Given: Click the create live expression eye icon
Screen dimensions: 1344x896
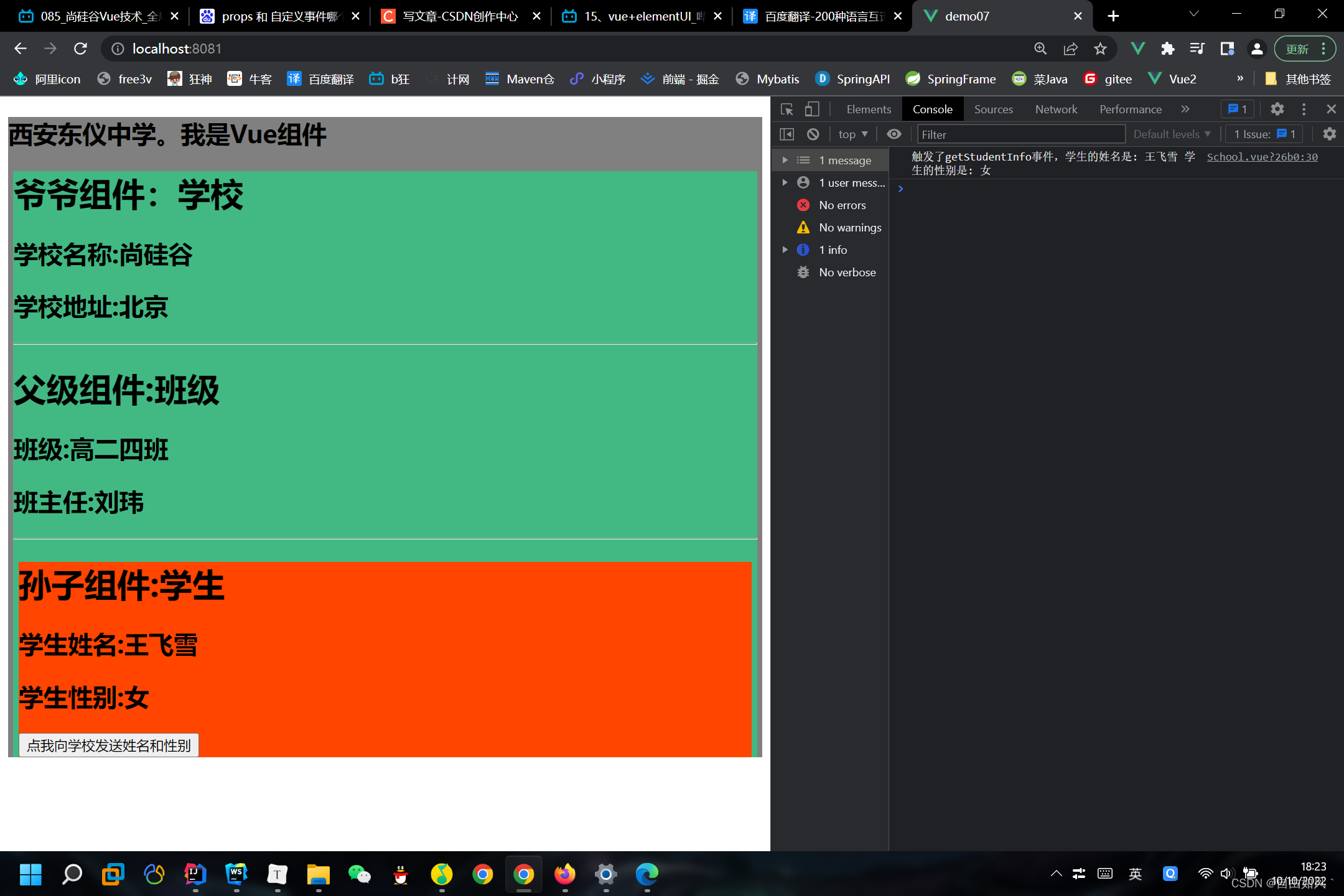Looking at the screenshot, I should pos(894,134).
